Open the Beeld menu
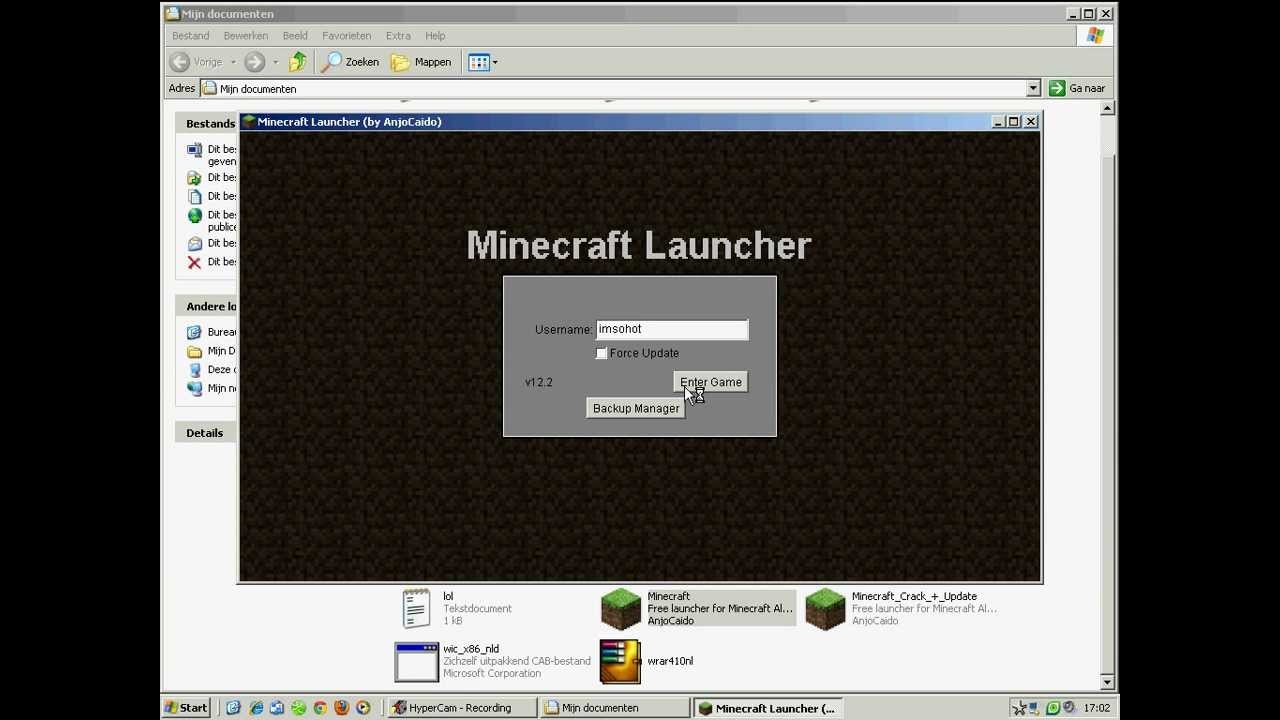The width and height of the screenshot is (1280, 720). [x=295, y=35]
